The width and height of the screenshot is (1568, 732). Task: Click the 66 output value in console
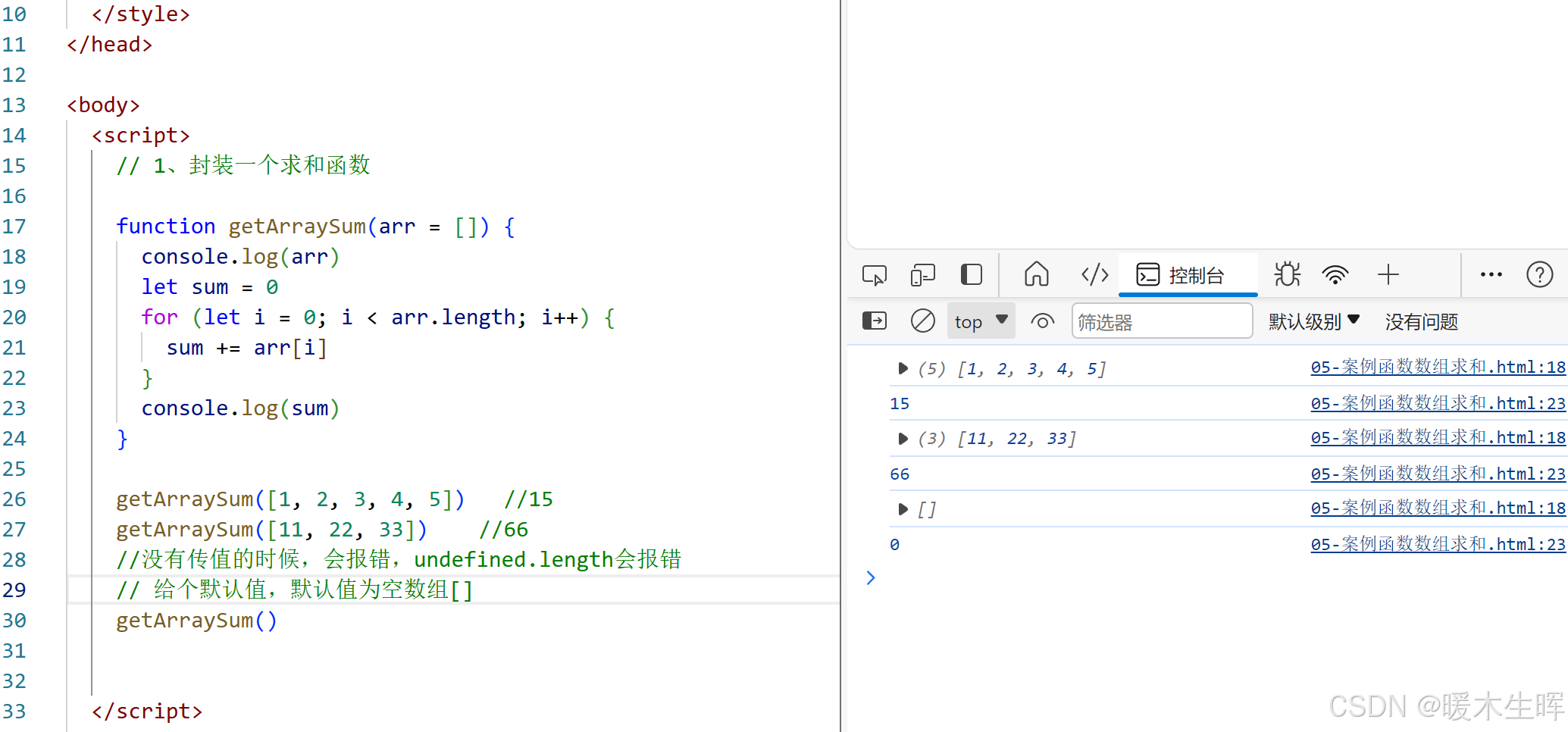[x=900, y=474]
